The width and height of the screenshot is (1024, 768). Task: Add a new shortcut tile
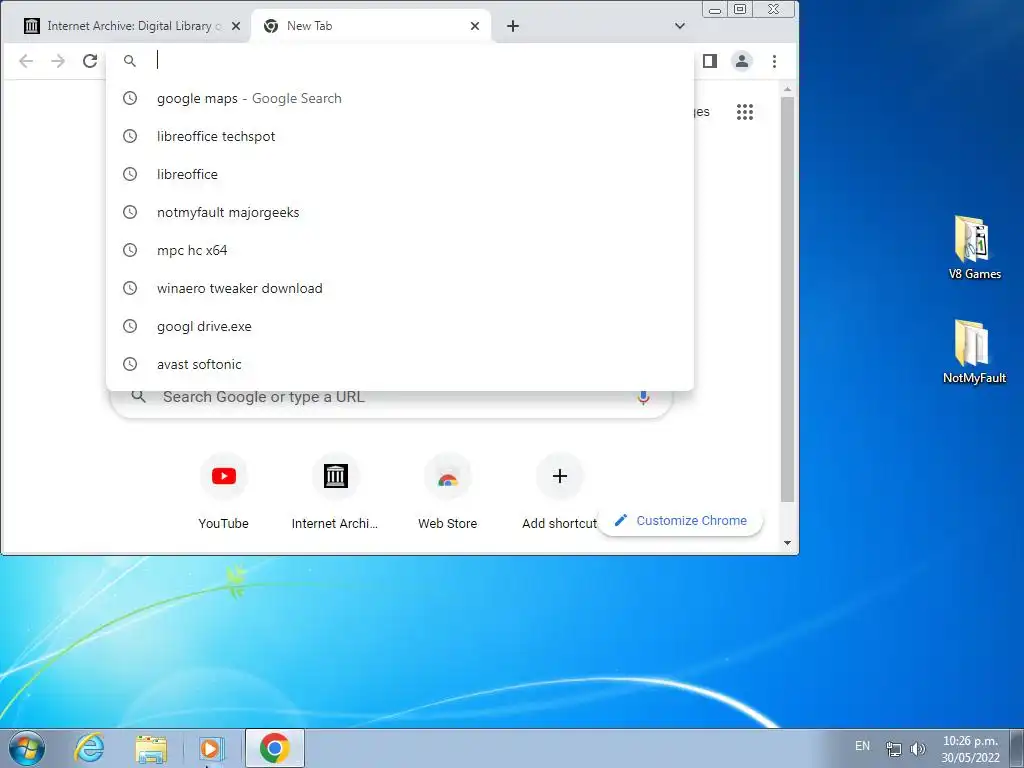560,492
